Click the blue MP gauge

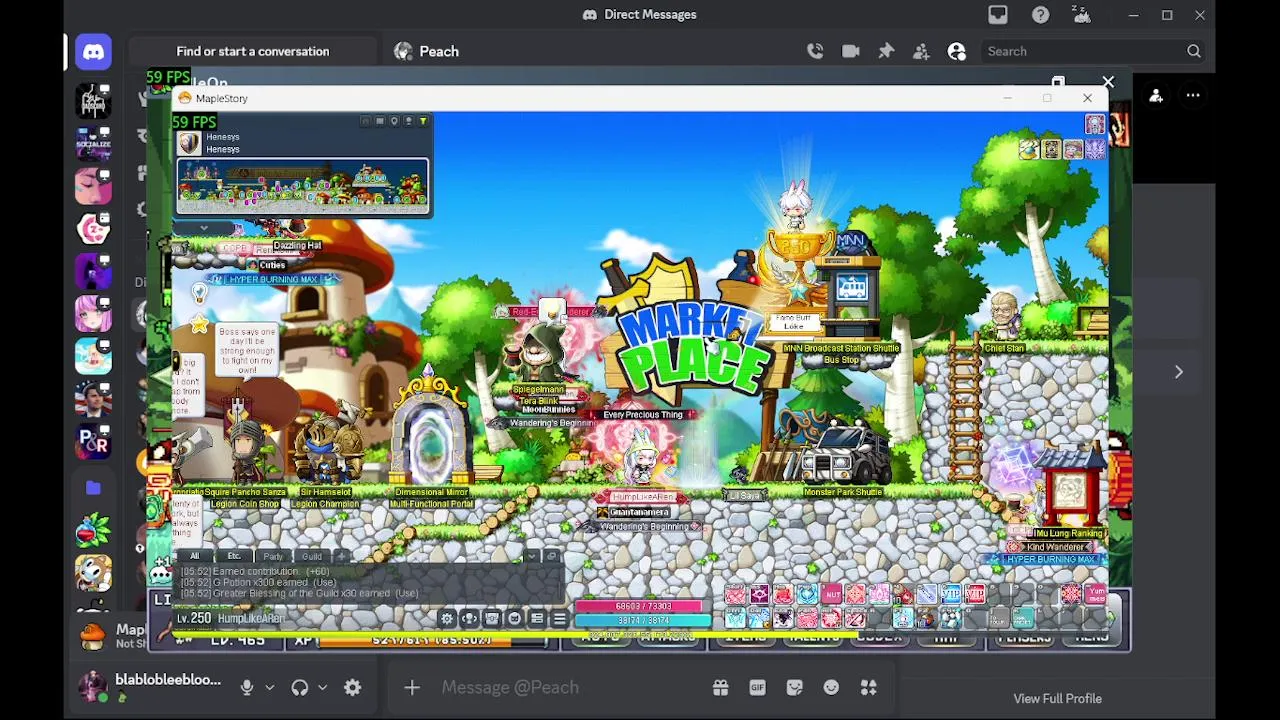click(x=643, y=620)
